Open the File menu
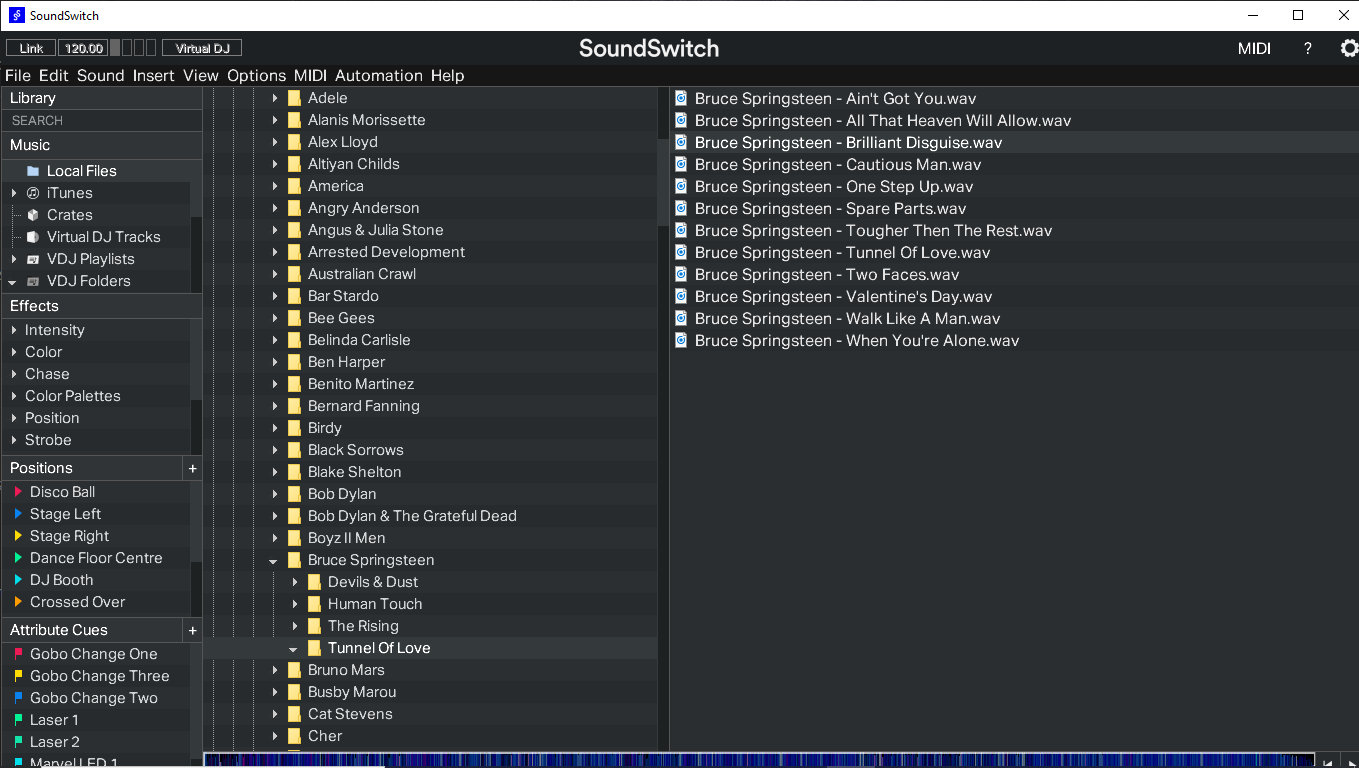The width and height of the screenshot is (1359, 768). click(x=18, y=75)
